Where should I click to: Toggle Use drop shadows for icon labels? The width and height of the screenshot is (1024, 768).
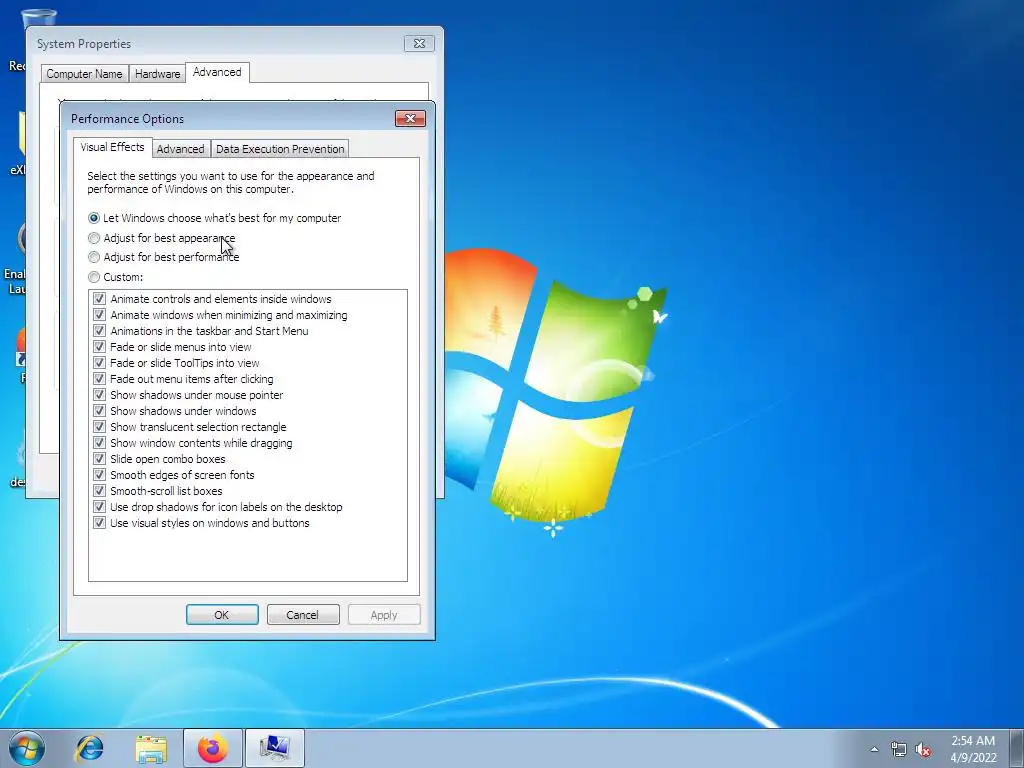tap(99, 507)
